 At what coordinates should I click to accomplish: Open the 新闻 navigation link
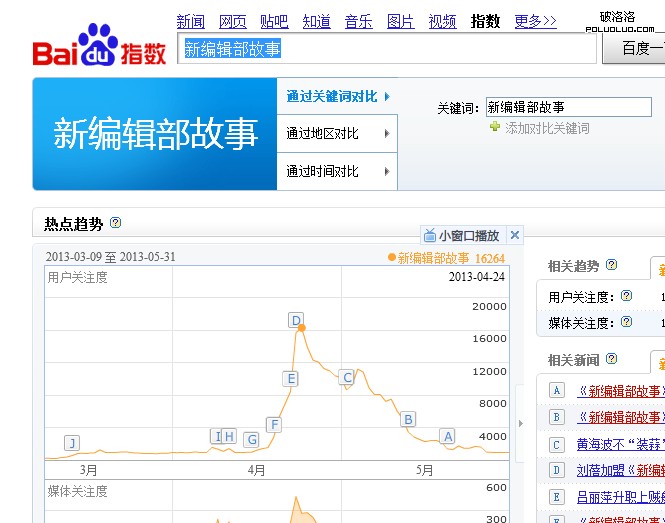pos(190,21)
